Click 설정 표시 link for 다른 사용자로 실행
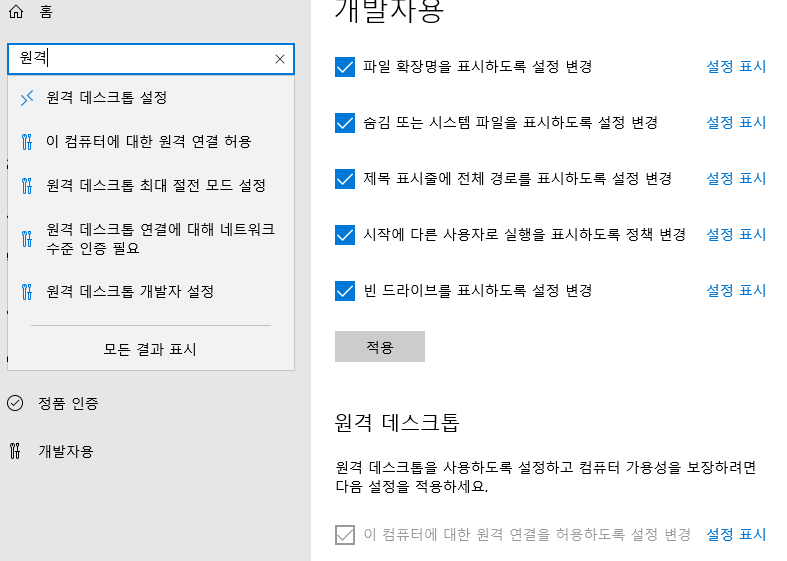 pyautogui.click(x=736, y=234)
